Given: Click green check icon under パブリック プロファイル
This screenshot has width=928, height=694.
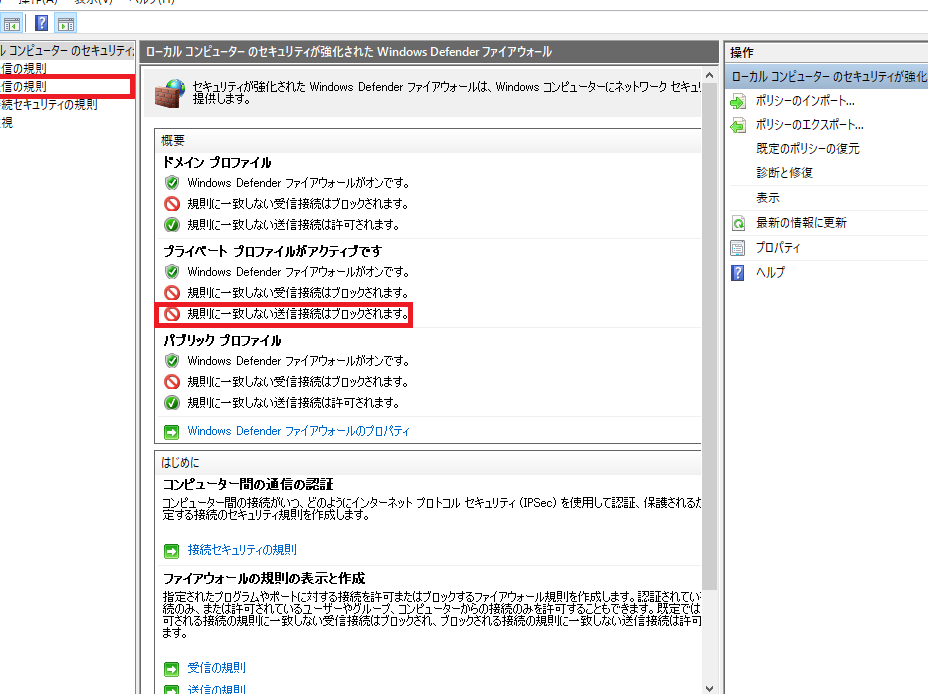Looking at the screenshot, I should (172, 403).
